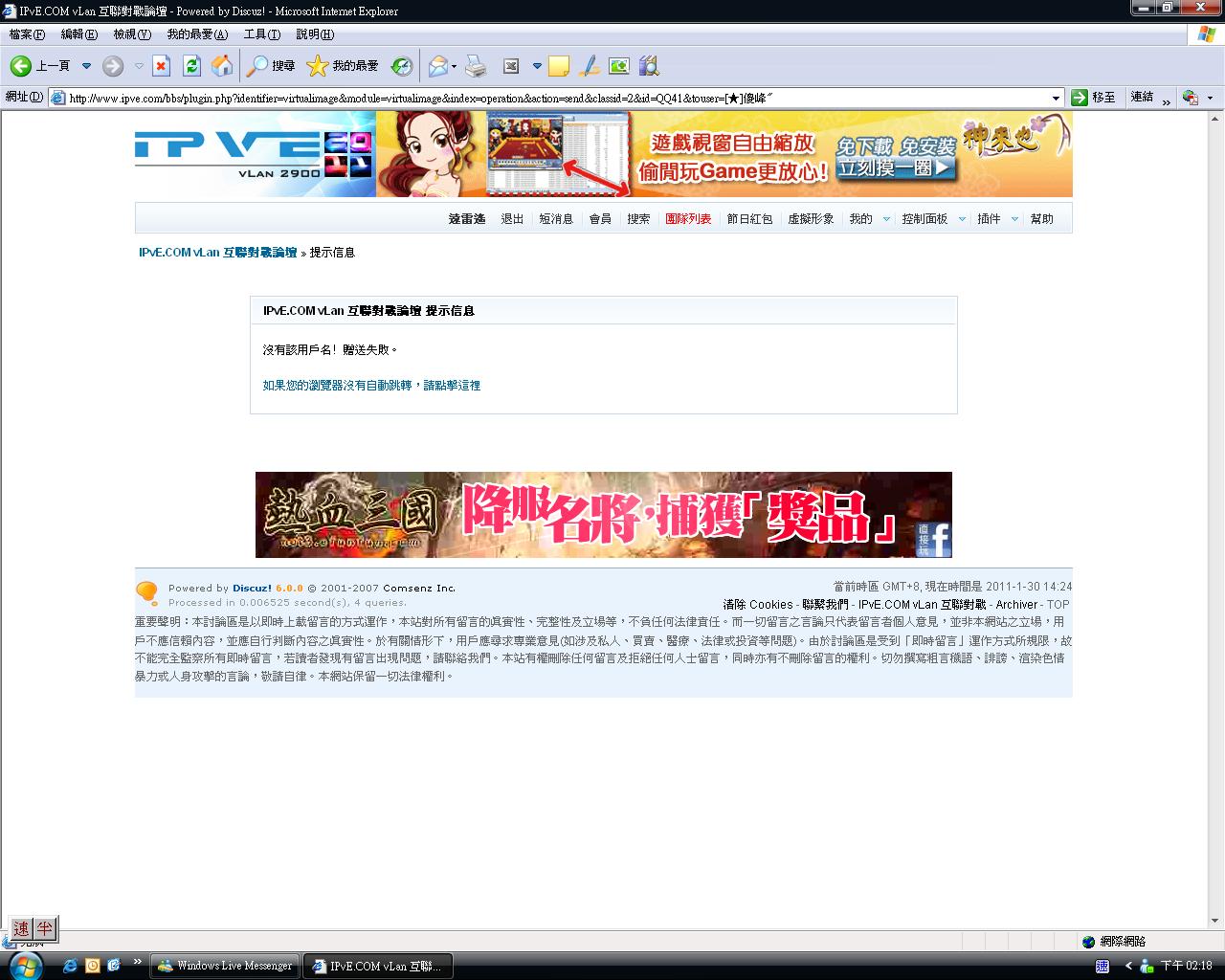Expand the Mail icon dropdown arrow
This screenshot has height=980, width=1225.
click(455, 66)
